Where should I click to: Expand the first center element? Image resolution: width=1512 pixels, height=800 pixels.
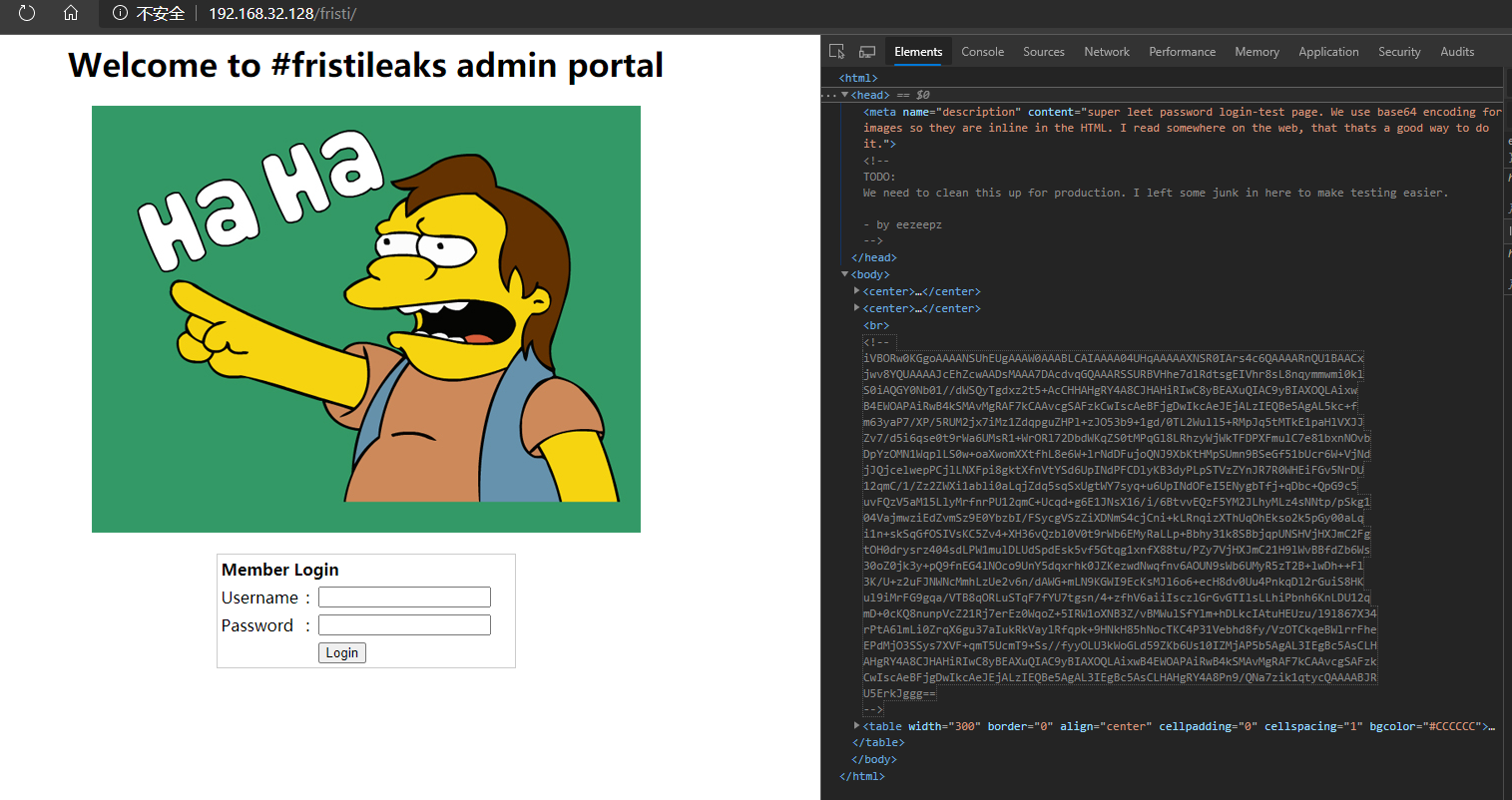pyautogui.click(x=857, y=291)
